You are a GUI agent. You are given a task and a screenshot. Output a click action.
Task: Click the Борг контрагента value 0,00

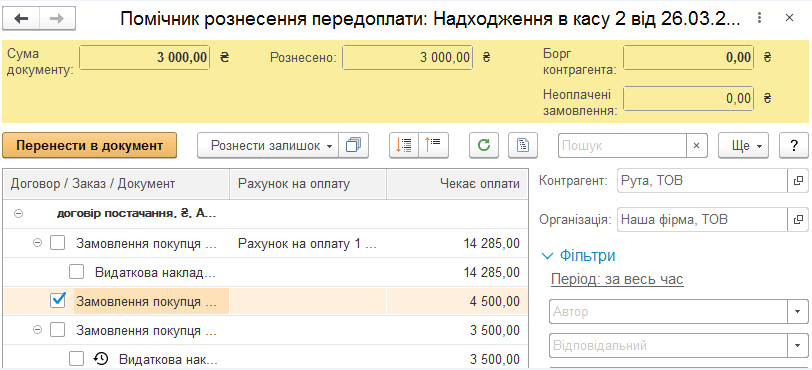click(688, 57)
